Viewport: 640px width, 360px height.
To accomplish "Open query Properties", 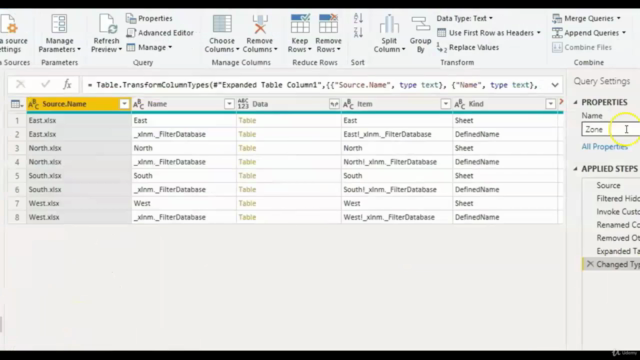I will click(149, 18).
